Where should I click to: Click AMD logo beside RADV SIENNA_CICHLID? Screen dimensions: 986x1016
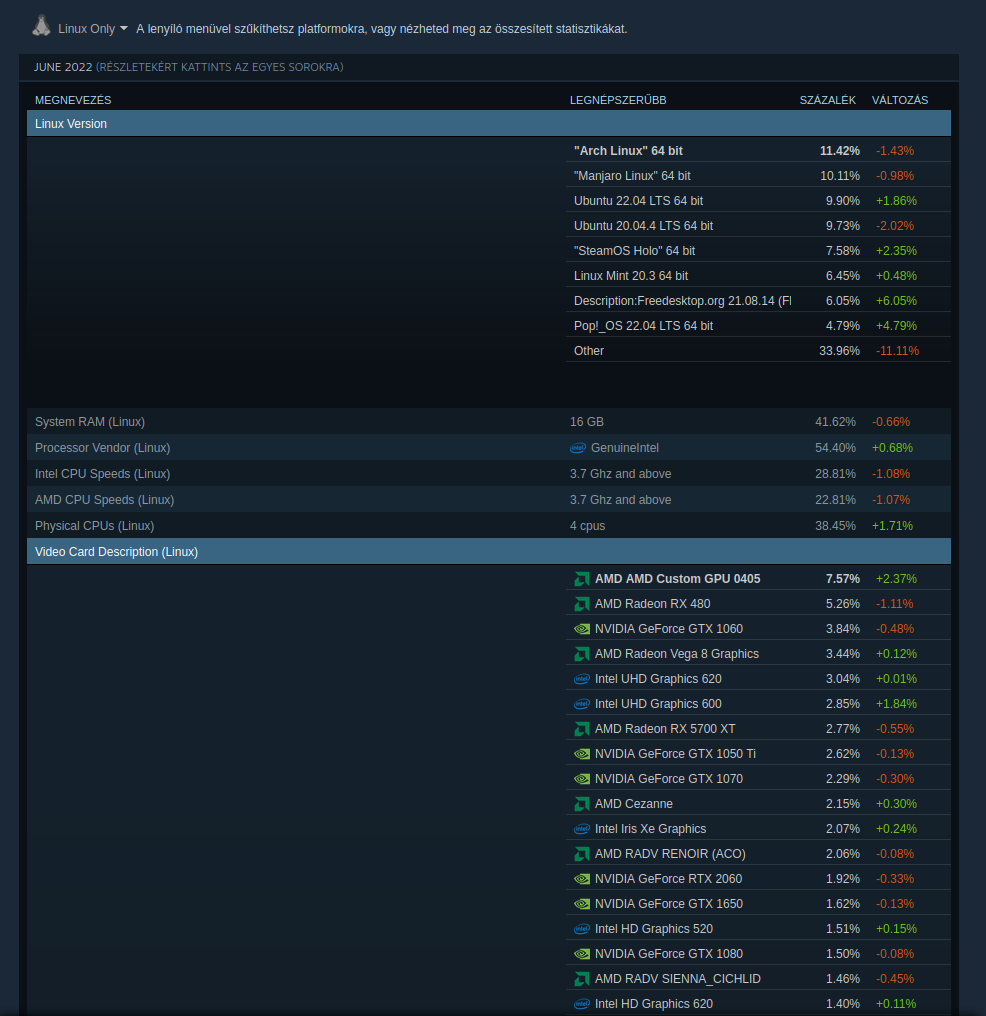click(x=582, y=979)
